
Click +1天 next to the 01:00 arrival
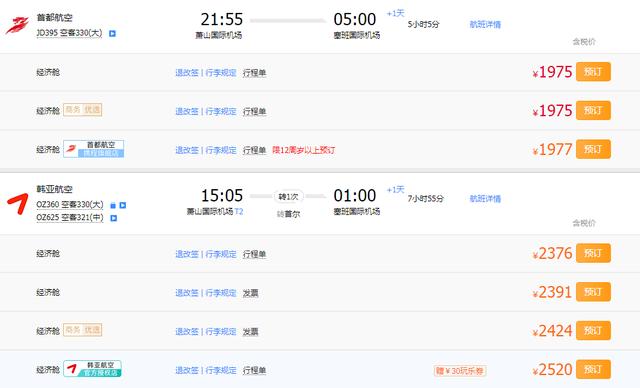coord(396,190)
